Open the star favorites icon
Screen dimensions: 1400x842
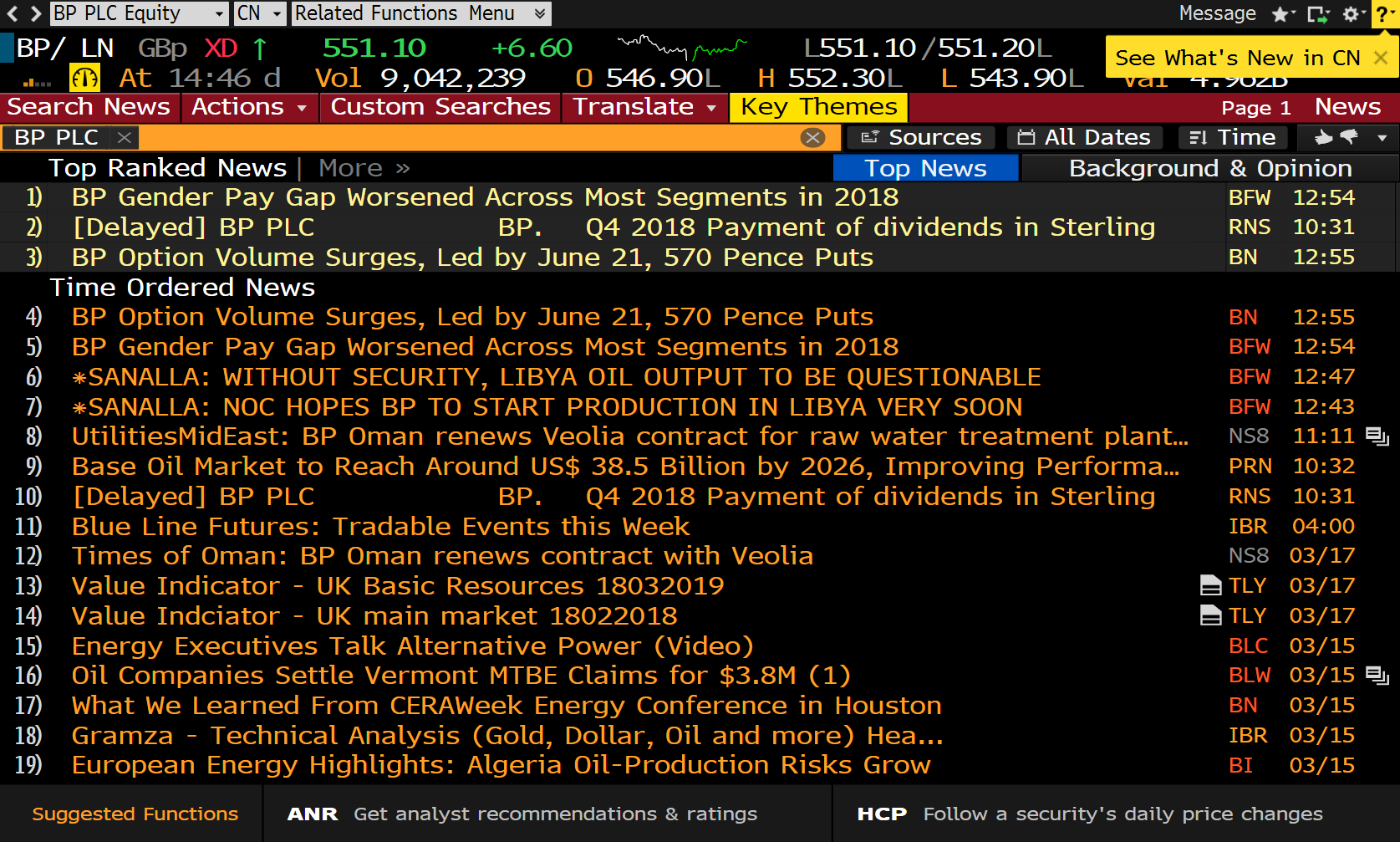[x=1281, y=14]
